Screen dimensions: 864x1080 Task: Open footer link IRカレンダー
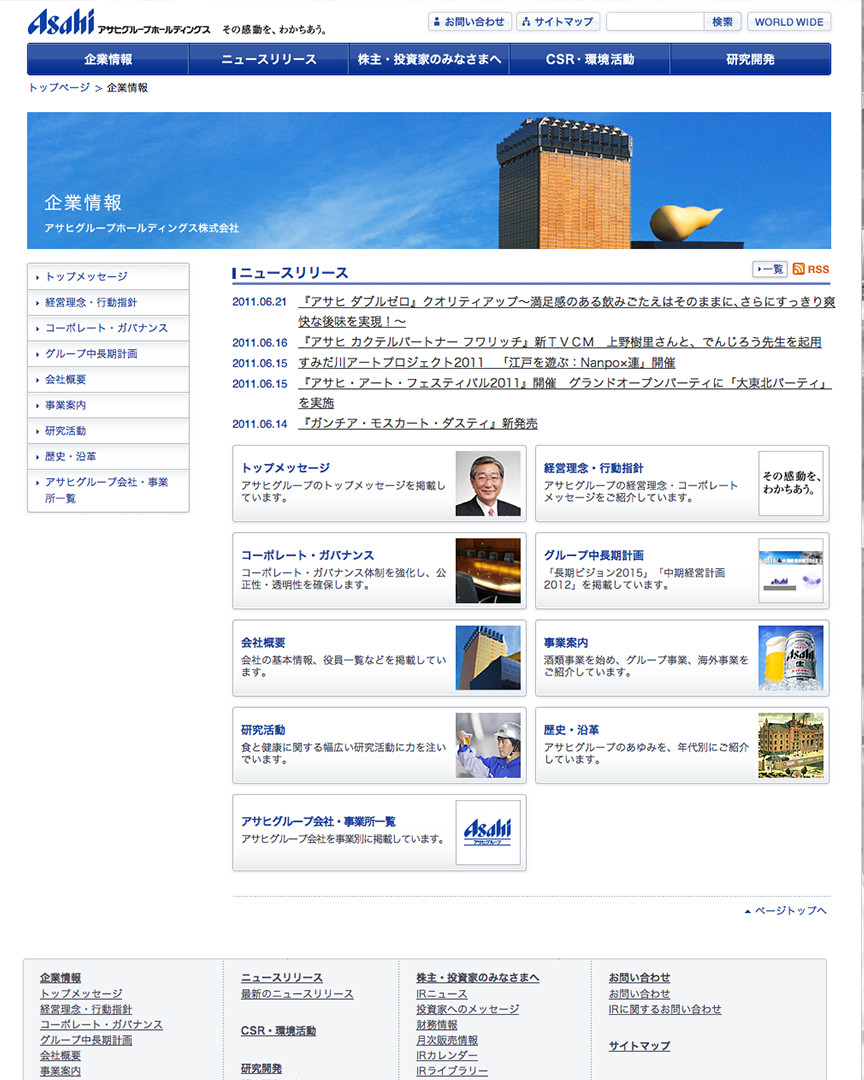click(x=446, y=1056)
